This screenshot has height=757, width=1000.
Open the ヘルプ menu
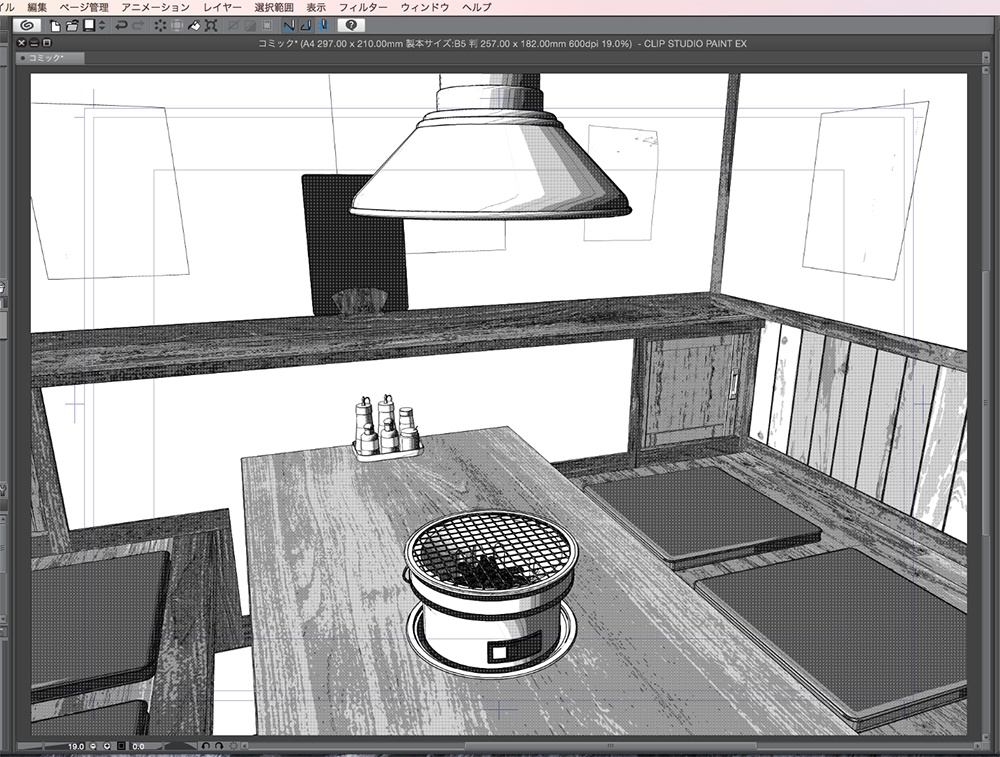coord(476,7)
